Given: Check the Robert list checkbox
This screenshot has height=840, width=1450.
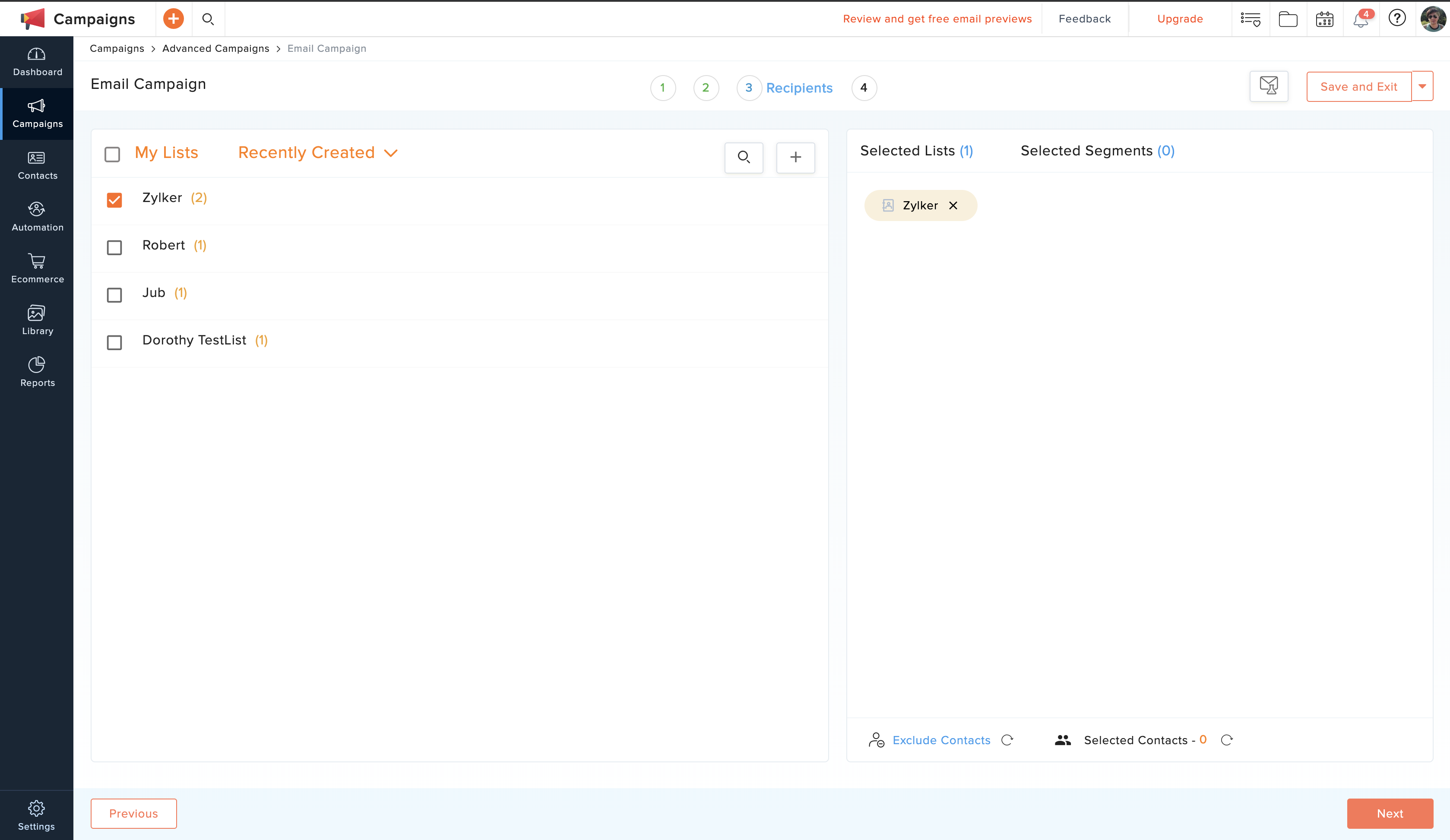Looking at the screenshot, I should coord(114,247).
